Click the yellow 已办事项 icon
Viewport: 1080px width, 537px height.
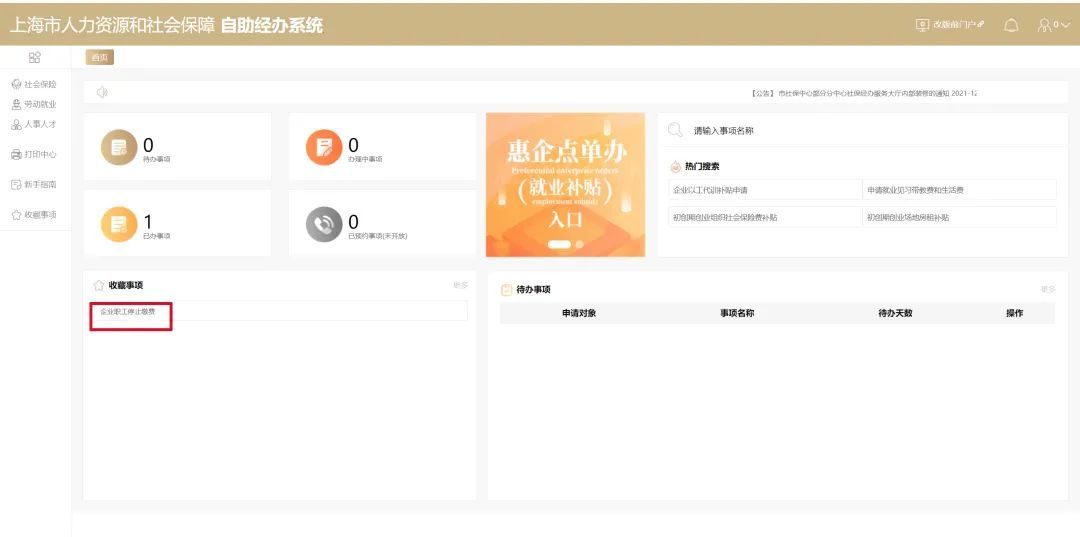click(x=119, y=224)
